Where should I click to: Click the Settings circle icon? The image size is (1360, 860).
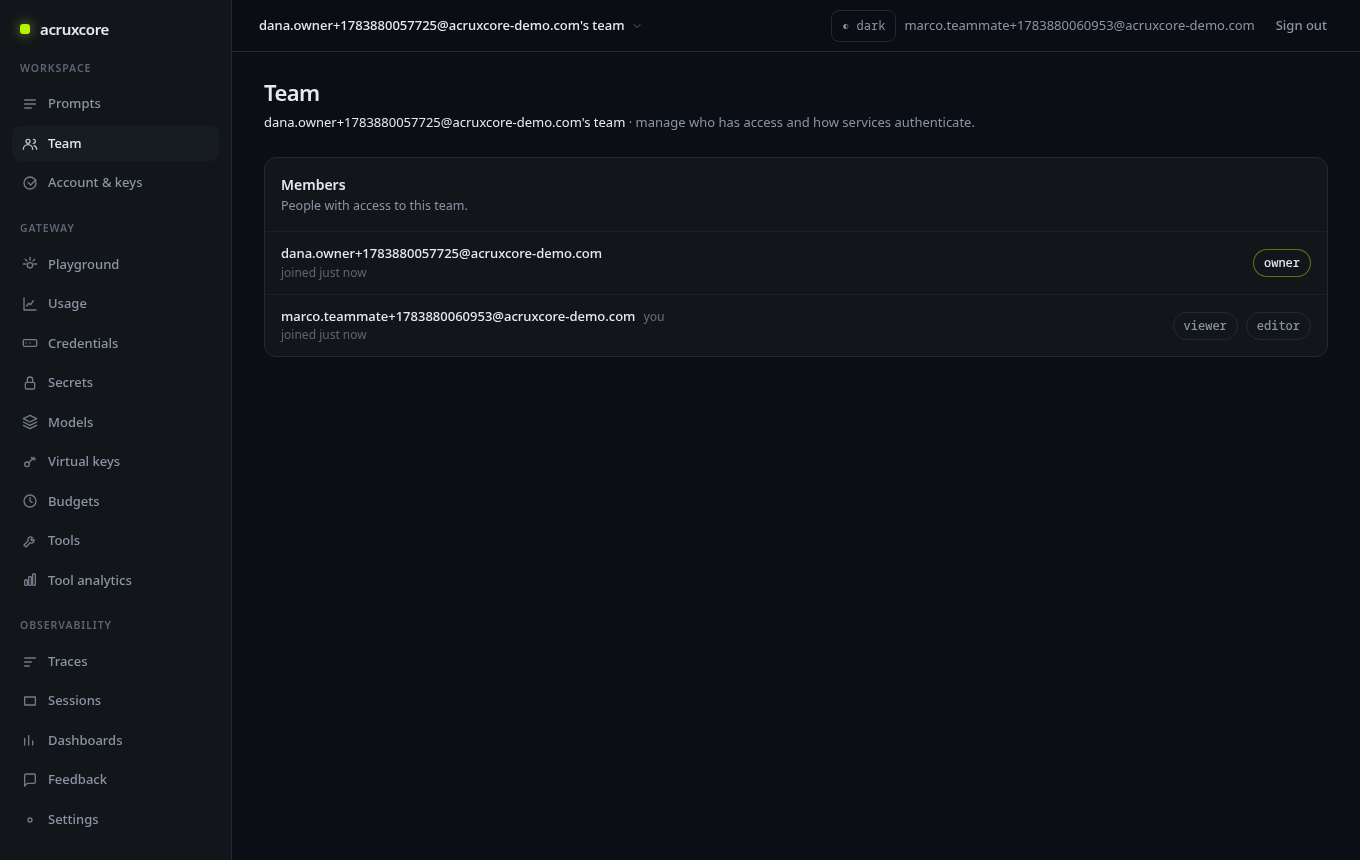click(30, 820)
